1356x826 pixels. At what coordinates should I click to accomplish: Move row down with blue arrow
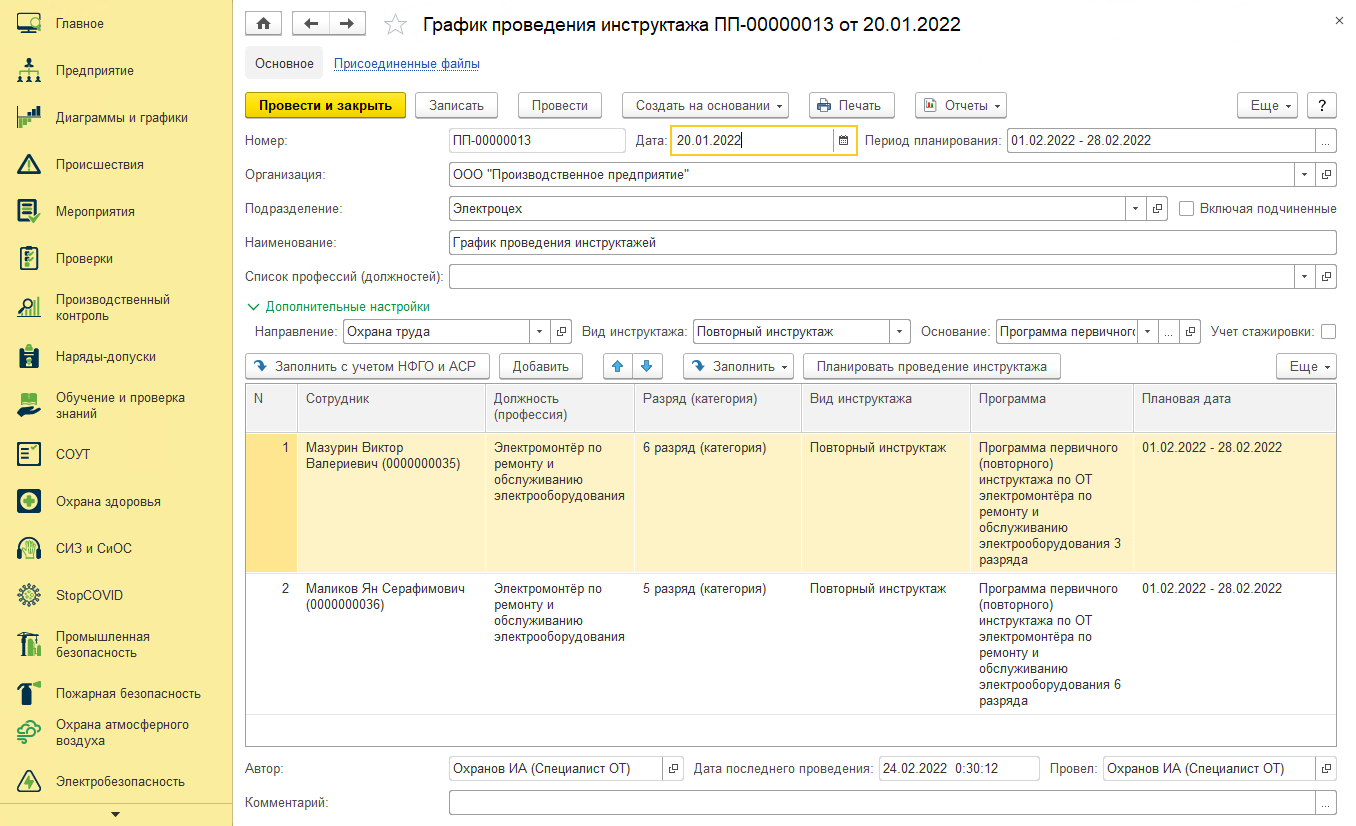[645, 367]
